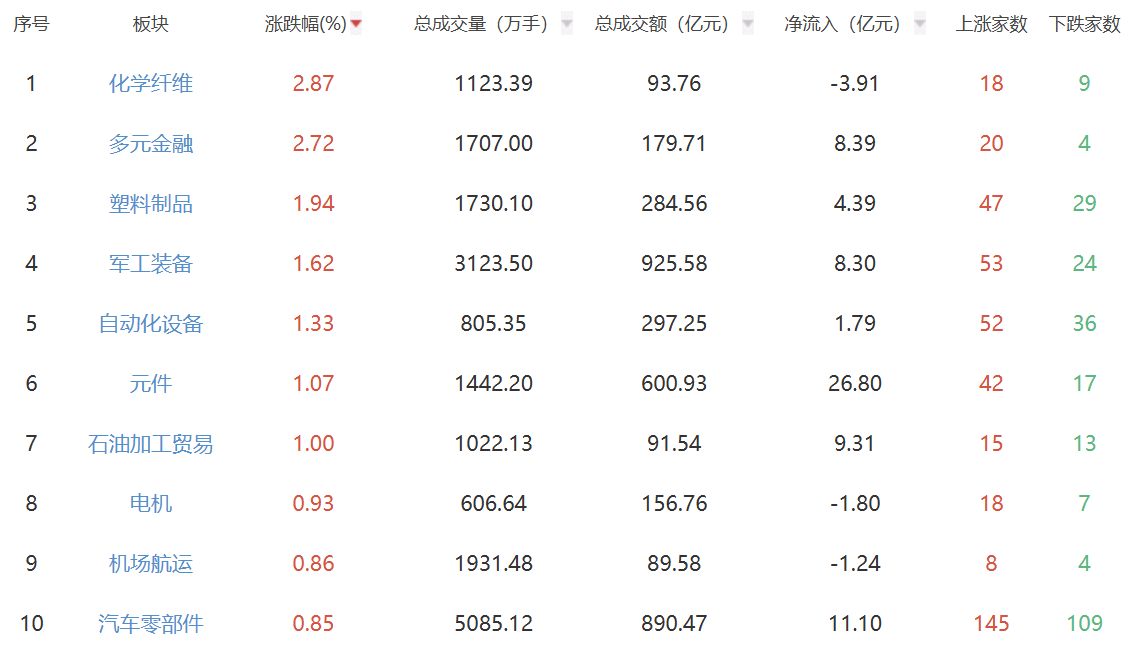Select row number 1 in the table
1130x648 pixels.
(x=31, y=84)
